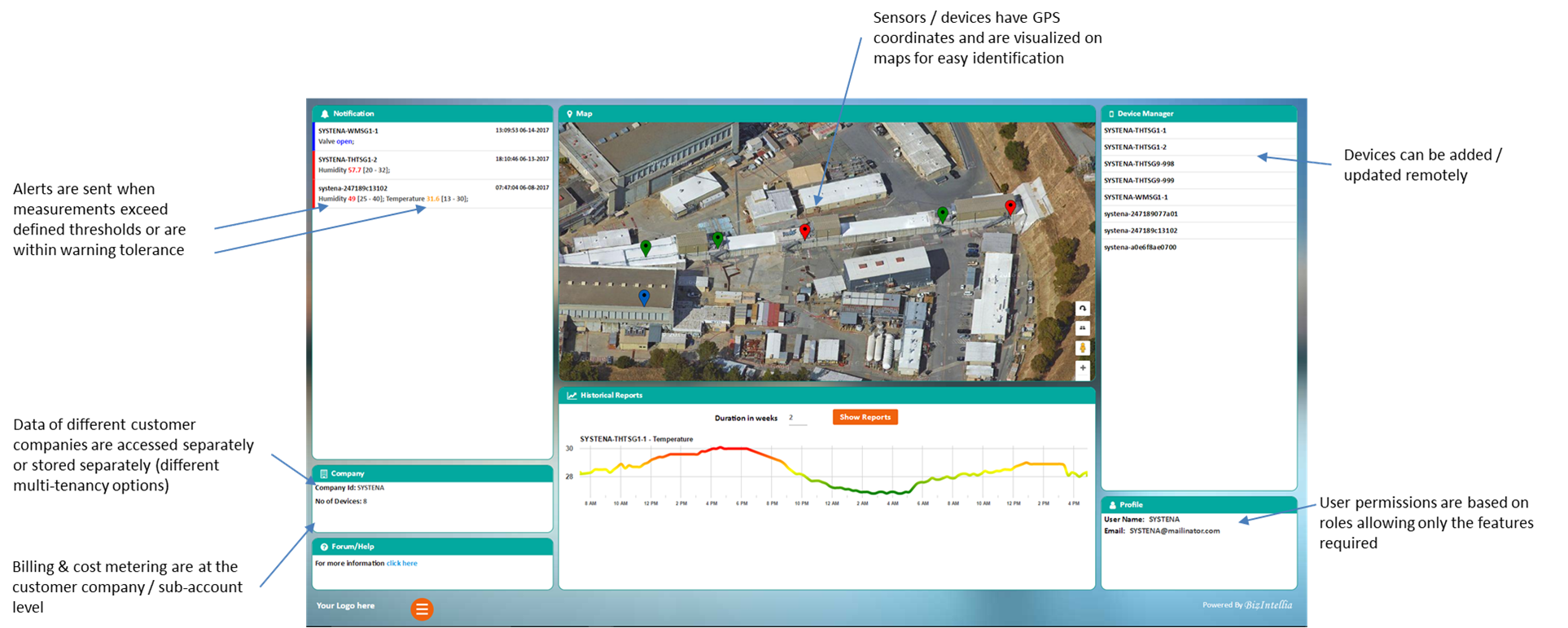Open the Forum/Help 'click here' link
Viewport: 1568px width, 628px height.
point(401,564)
